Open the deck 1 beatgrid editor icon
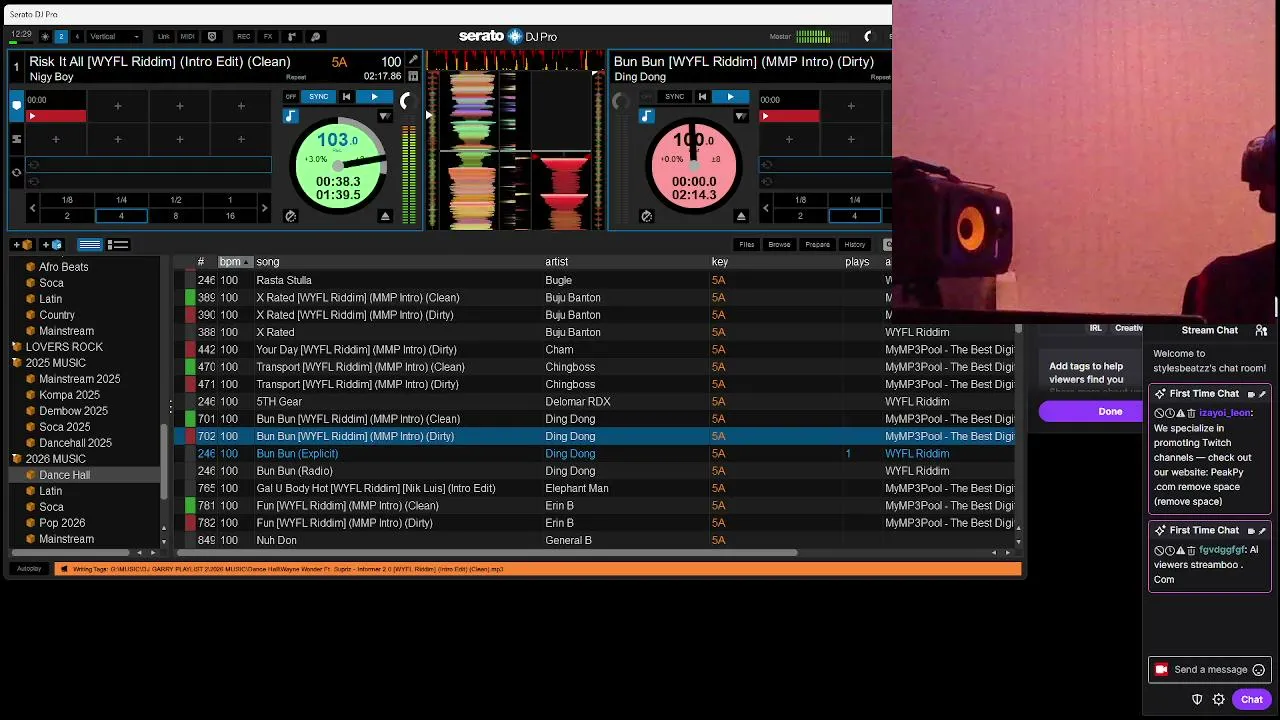The image size is (1280, 720). [413, 76]
